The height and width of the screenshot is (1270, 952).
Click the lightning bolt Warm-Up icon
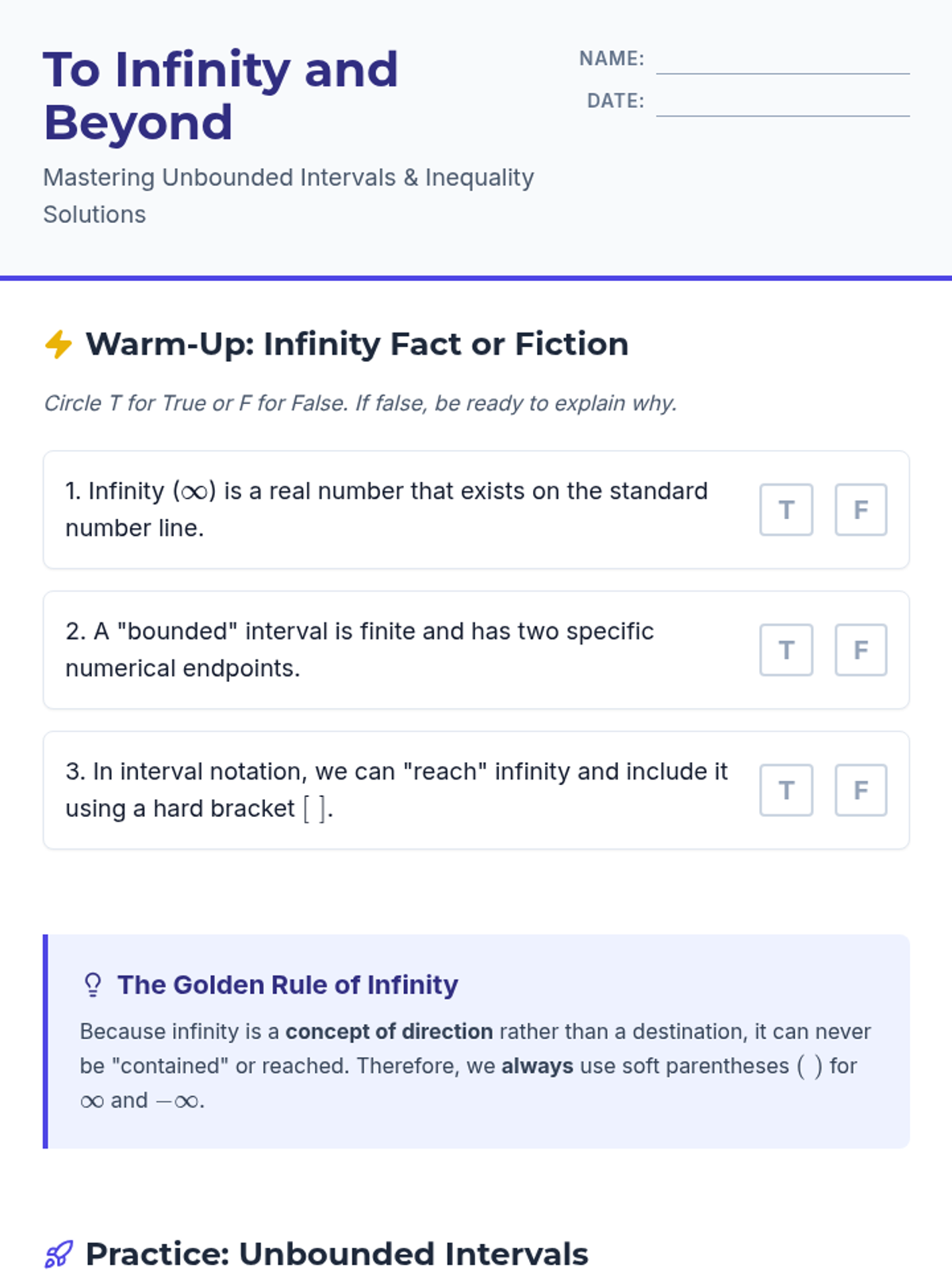click(x=58, y=344)
